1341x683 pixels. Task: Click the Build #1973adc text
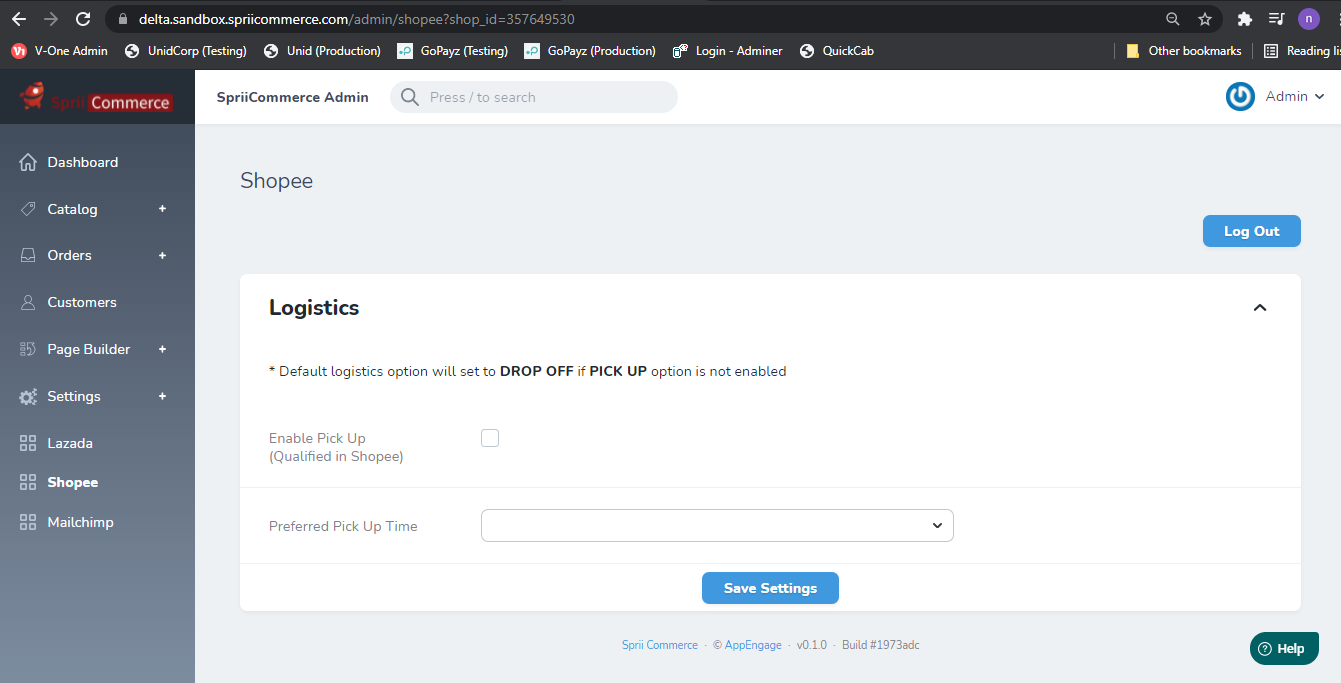pyautogui.click(x=880, y=645)
